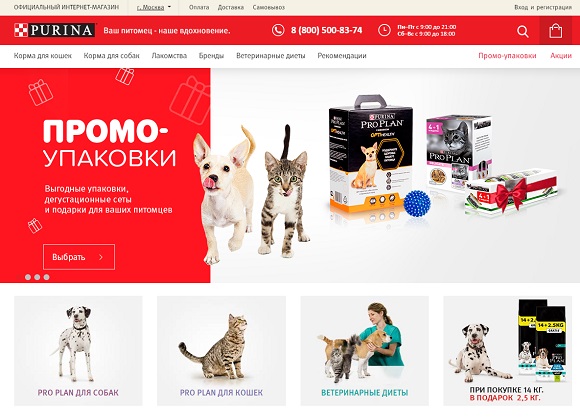Switch to the third carousel slide dot
This screenshot has height=418, width=580.
click(46, 277)
